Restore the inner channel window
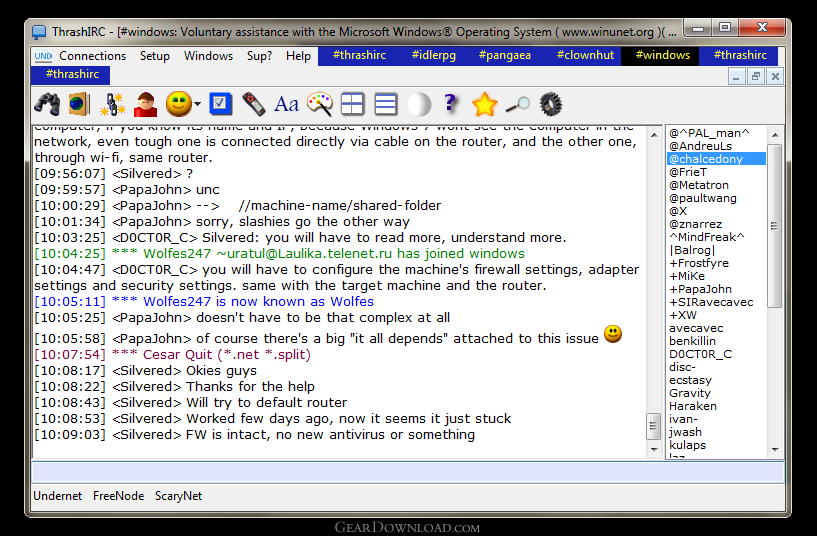 pyautogui.click(x=756, y=77)
